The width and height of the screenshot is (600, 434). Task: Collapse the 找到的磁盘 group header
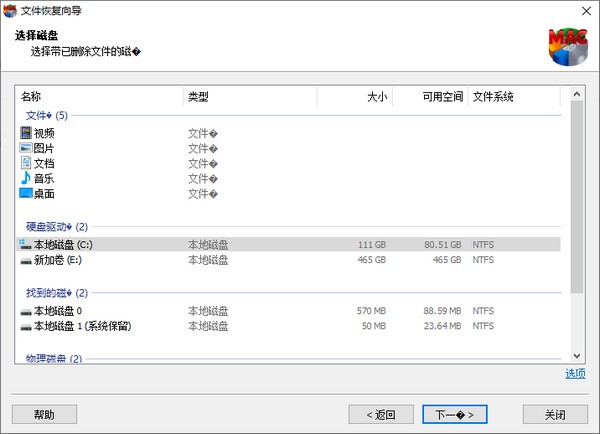(x=56, y=293)
